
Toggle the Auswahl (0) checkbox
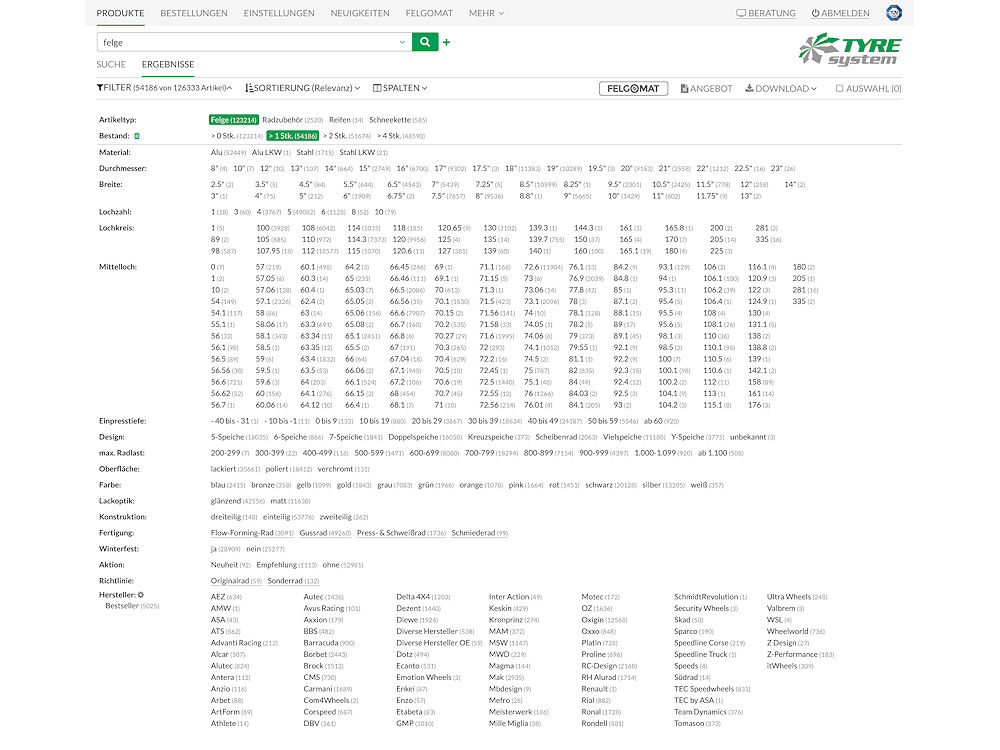[839, 89]
